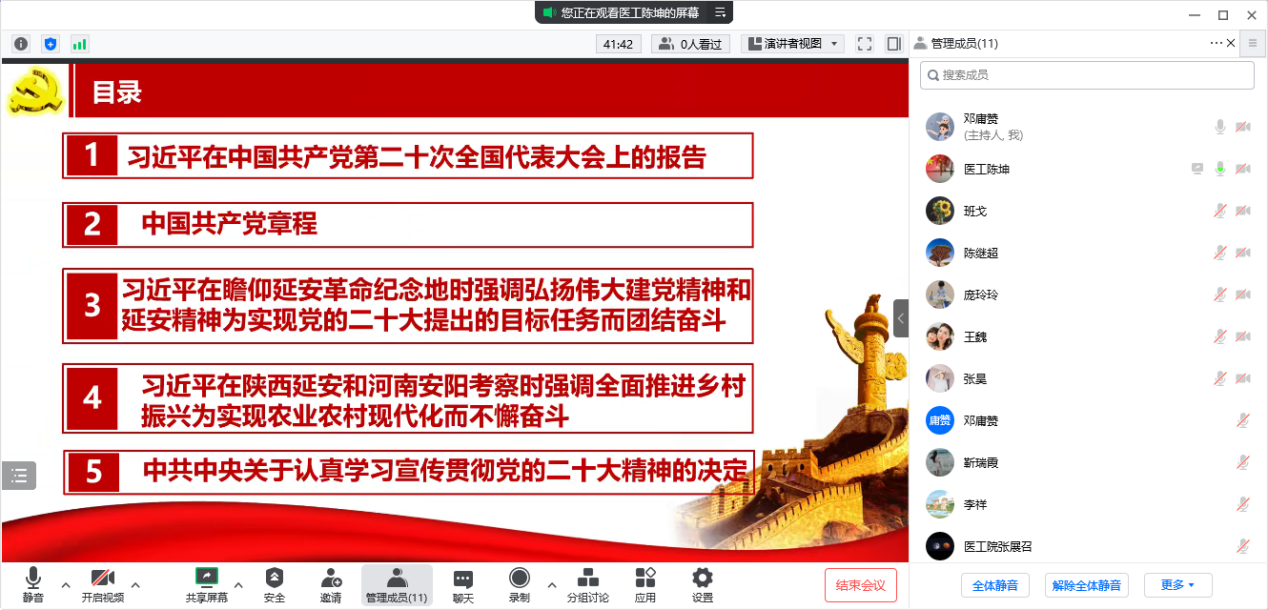Click the 全体静音 button
Viewport: 1268px width, 610px height.
point(995,585)
